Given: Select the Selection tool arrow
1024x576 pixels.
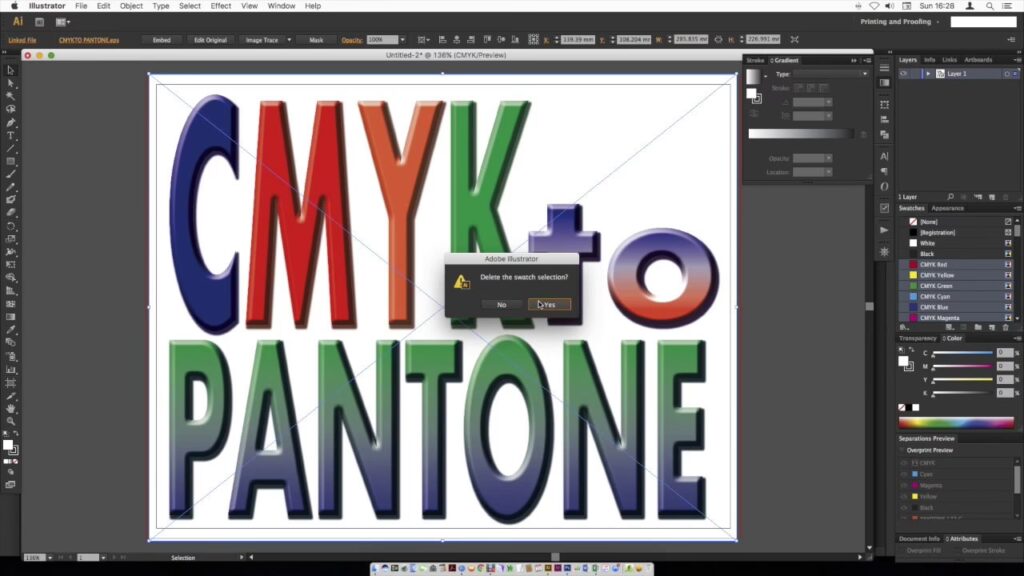Looking at the screenshot, I should coord(11,70).
